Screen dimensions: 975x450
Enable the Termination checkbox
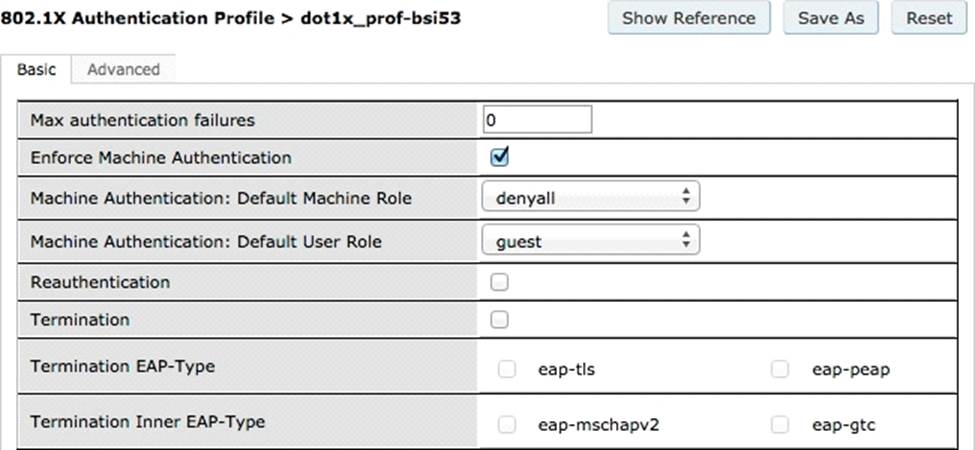(x=500, y=320)
